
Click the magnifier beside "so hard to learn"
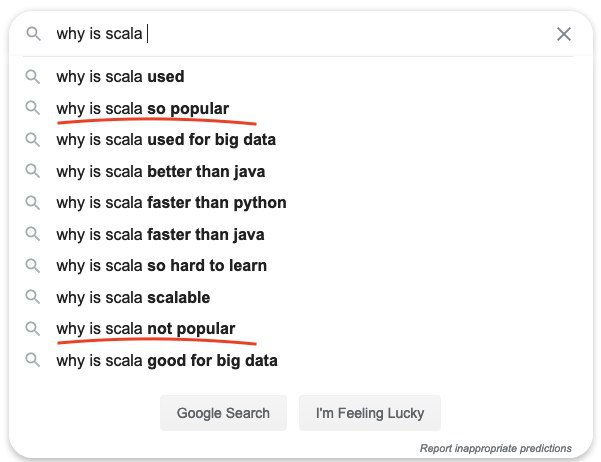33,265
